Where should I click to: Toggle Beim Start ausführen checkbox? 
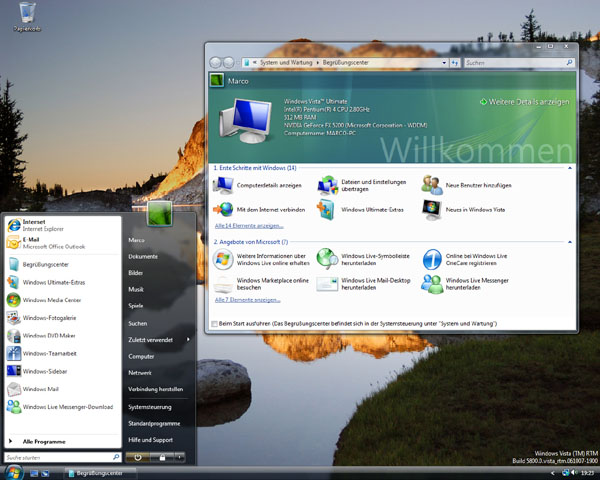[x=215, y=324]
